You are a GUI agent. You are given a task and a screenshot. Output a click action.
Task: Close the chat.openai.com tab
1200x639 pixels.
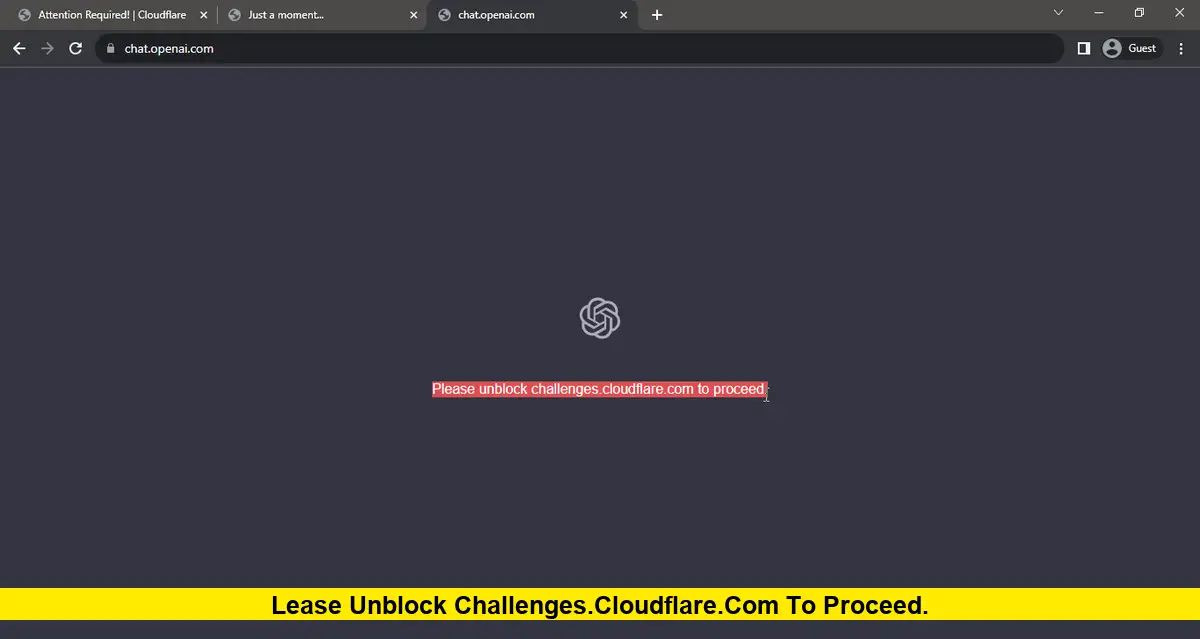[623, 15]
